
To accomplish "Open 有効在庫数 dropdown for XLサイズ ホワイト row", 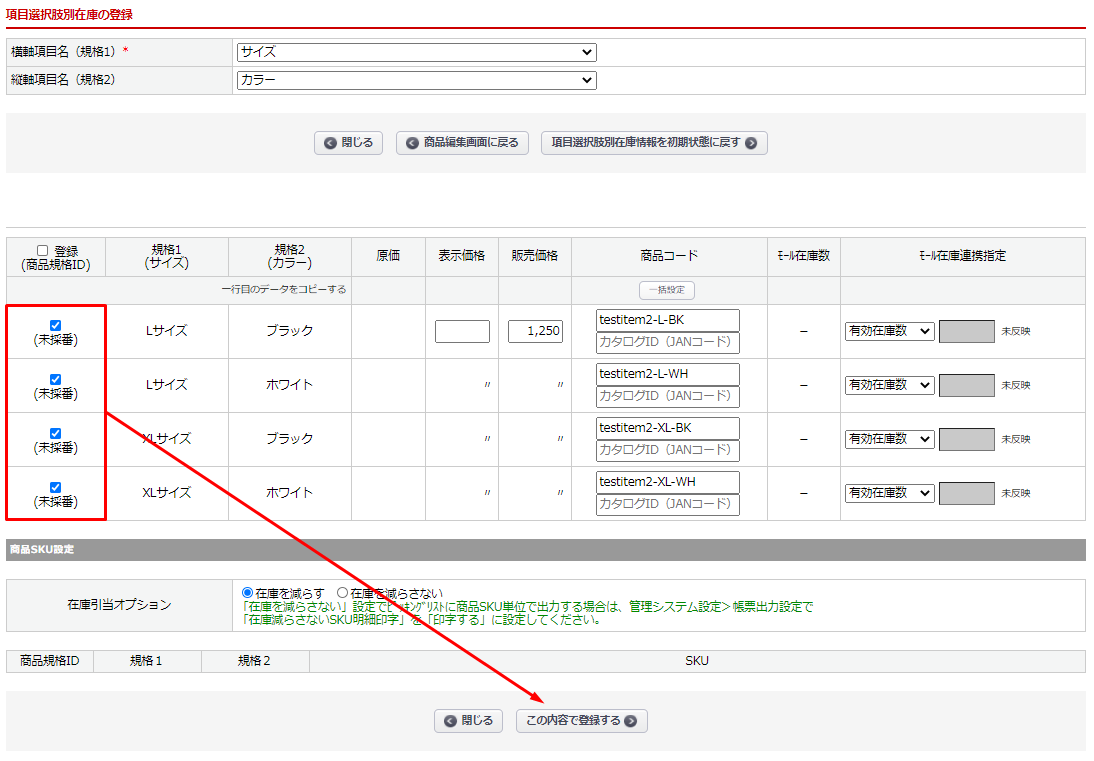I will [x=889, y=493].
